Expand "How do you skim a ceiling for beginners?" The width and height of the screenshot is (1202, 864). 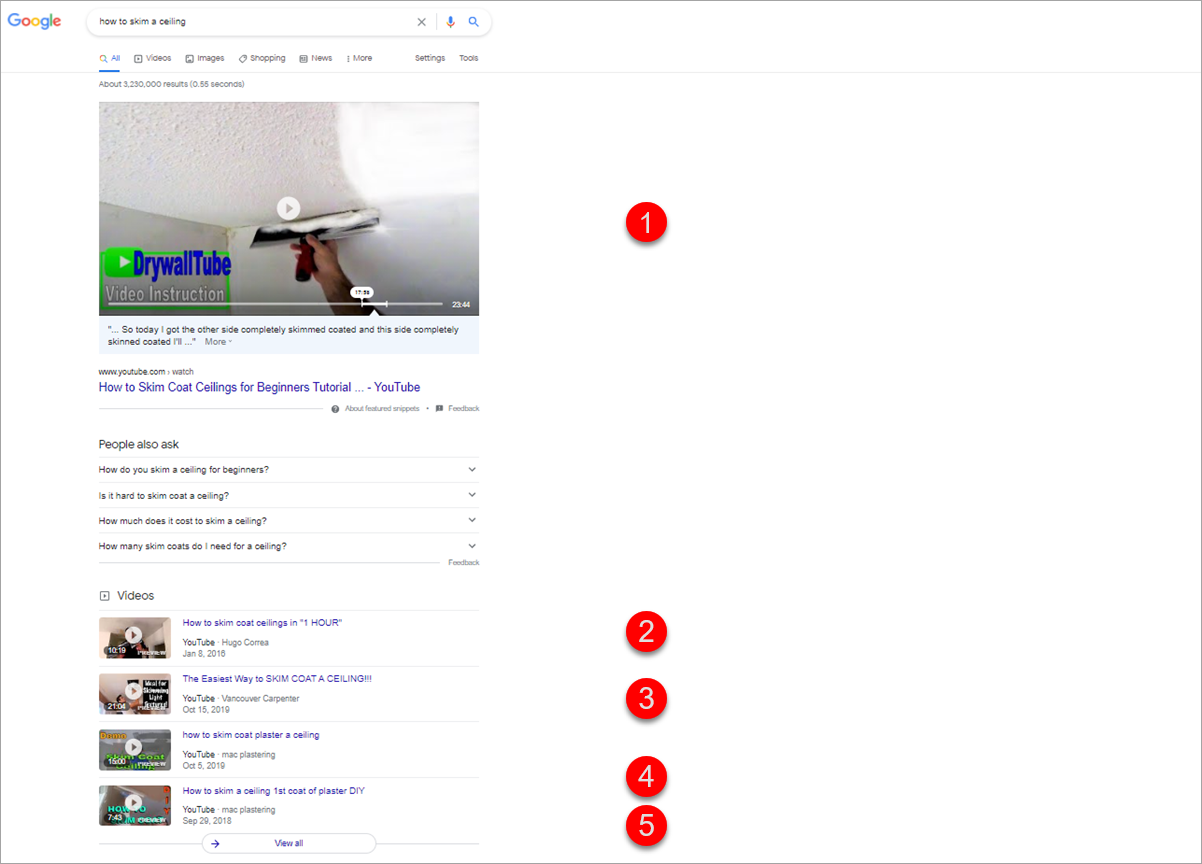[472, 469]
